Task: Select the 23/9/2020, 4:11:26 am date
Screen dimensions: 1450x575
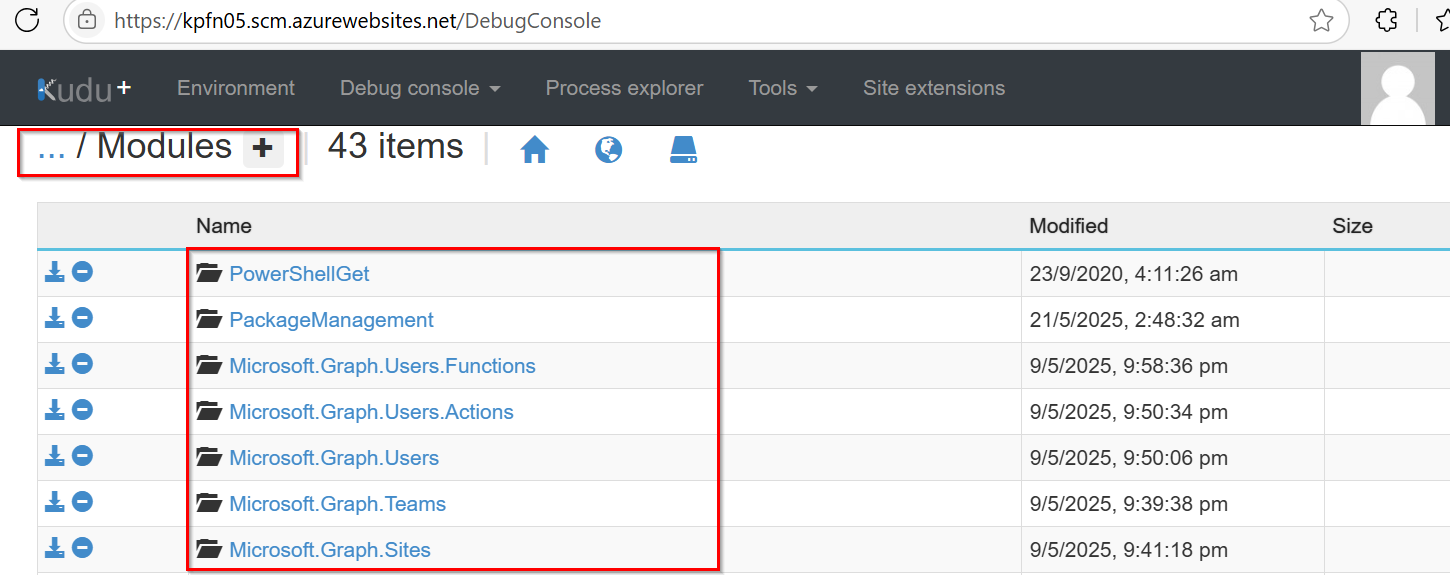Action: [1134, 273]
